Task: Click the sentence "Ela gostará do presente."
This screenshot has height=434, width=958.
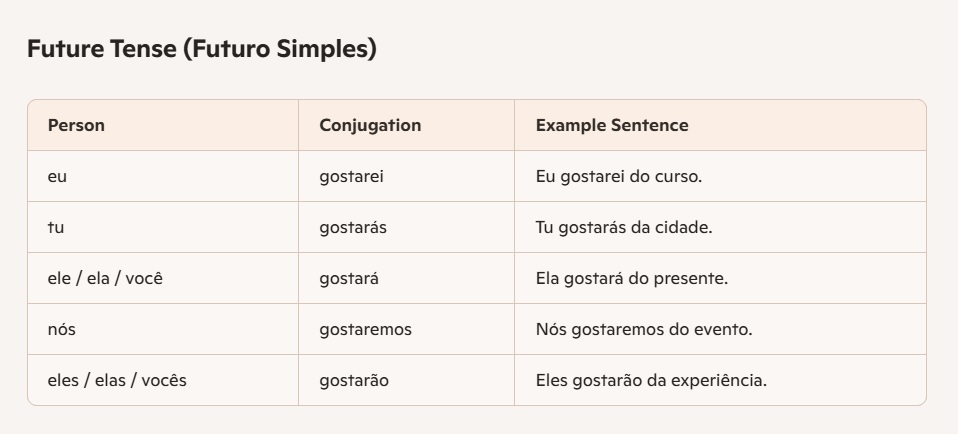Action: click(x=631, y=278)
